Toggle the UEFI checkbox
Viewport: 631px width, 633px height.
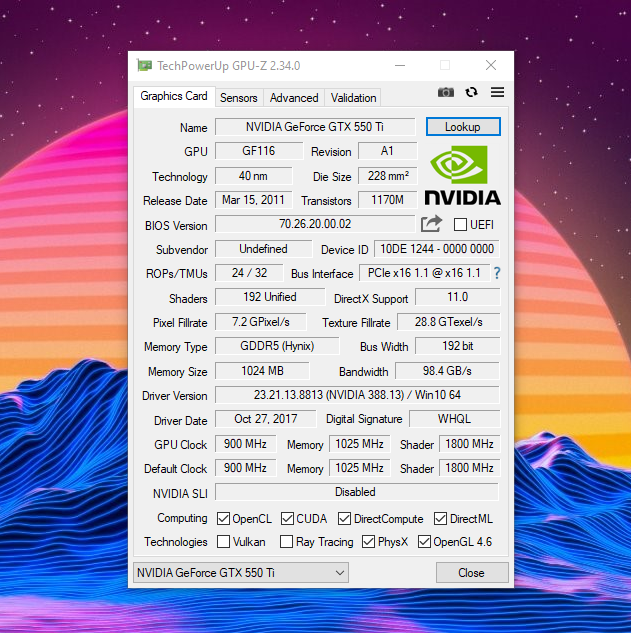pyautogui.click(x=460, y=224)
